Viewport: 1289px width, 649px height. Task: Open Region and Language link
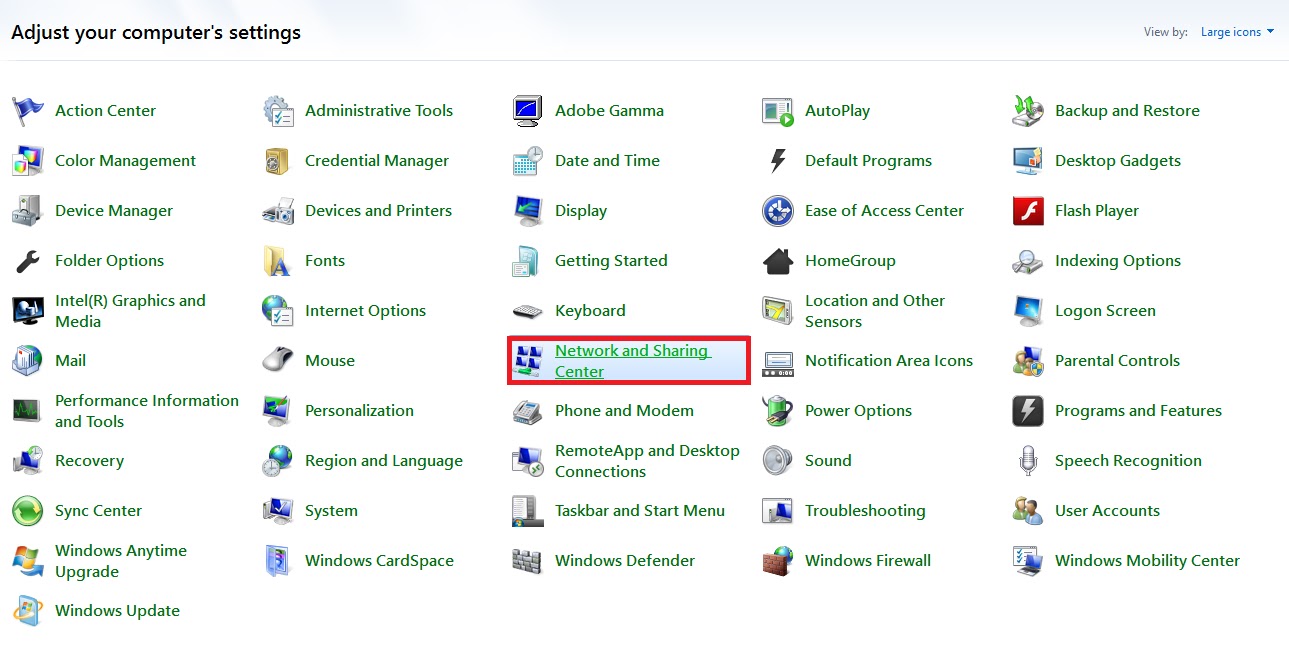coord(384,461)
